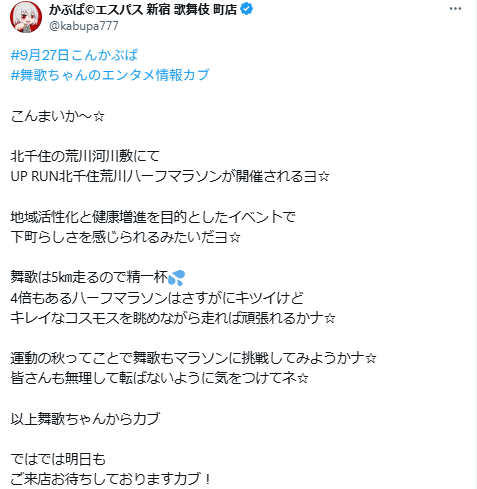Open hashtag #9月27日こんかぶぱ
The image size is (477, 489).
[x=74, y=55]
